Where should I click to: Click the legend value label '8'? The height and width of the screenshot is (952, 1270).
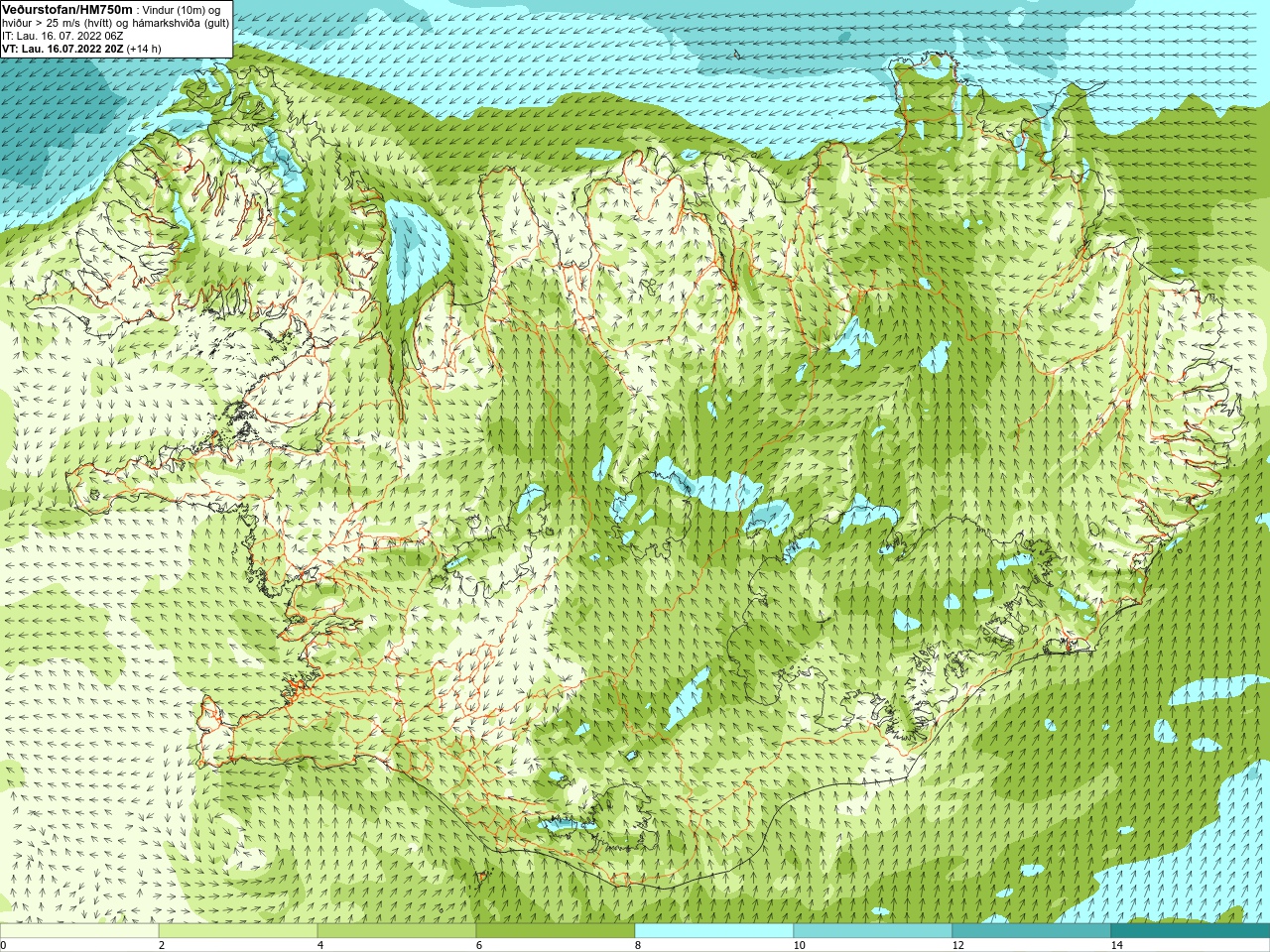638,945
